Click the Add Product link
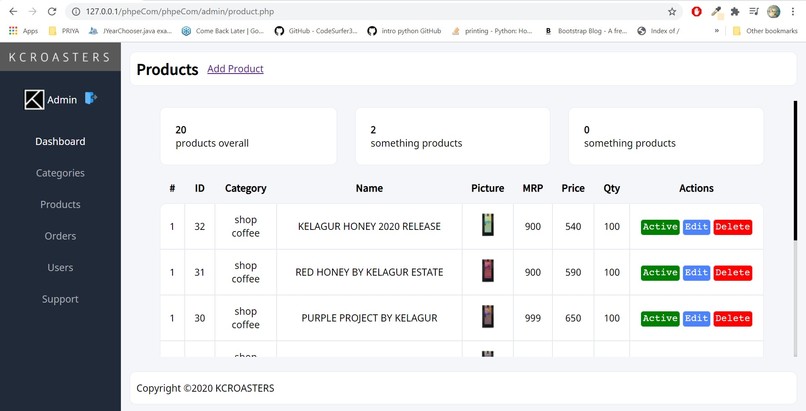The width and height of the screenshot is (806, 411). (x=235, y=69)
